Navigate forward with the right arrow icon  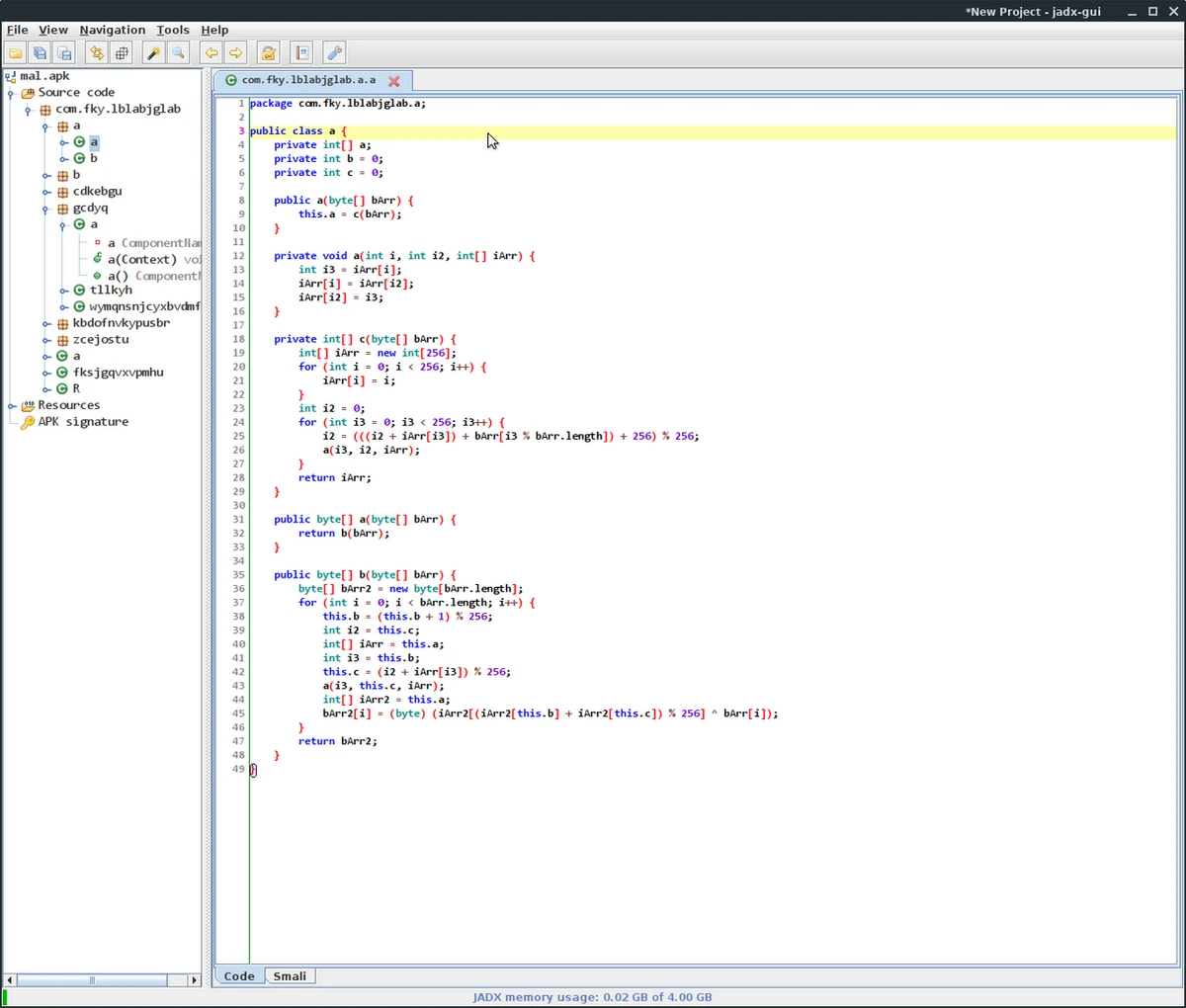236,53
